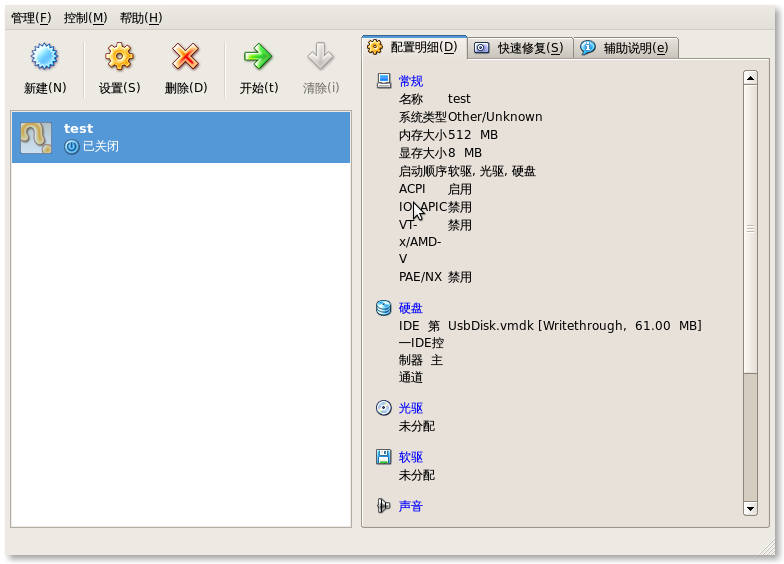Select the test virtual machine entry
This screenshot has height=564, width=784.
tap(181, 138)
